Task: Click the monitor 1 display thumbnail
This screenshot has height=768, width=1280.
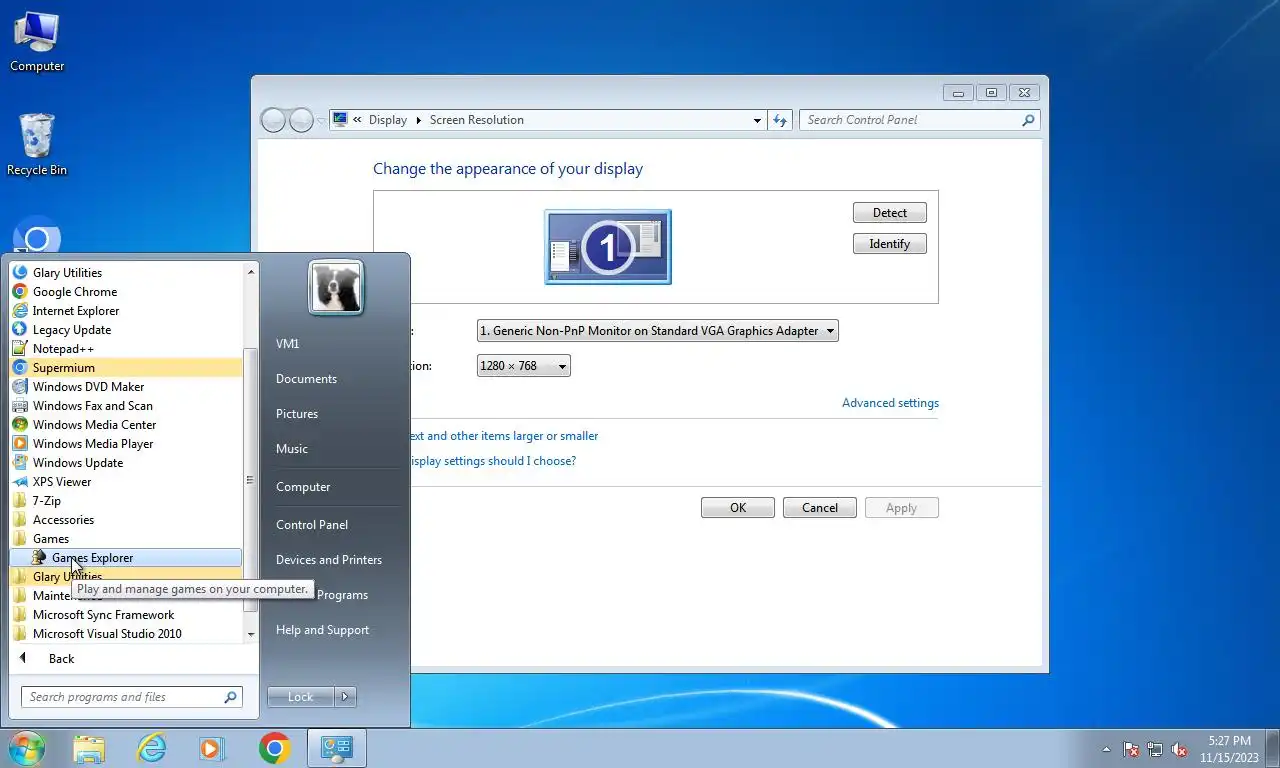Action: 608,247
